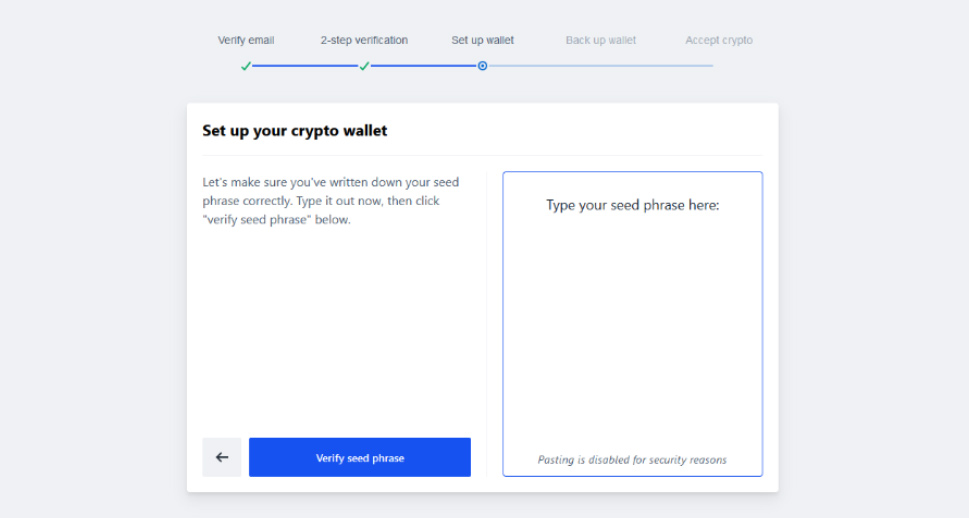This screenshot has height=518, width=969.
Task: Click the 'Set up your crypto wallet' heading
Action: (295, 130)
